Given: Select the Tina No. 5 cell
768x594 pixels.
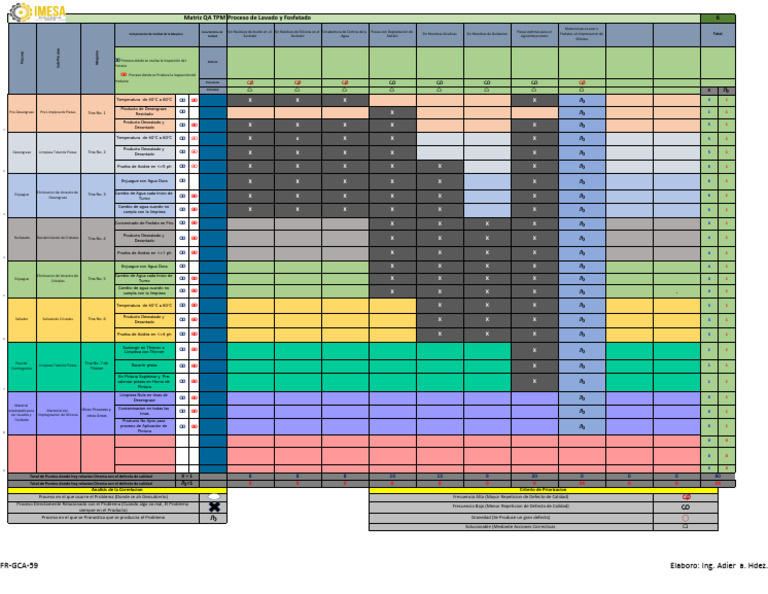Looking at the screenshot, I should [97, 279].
